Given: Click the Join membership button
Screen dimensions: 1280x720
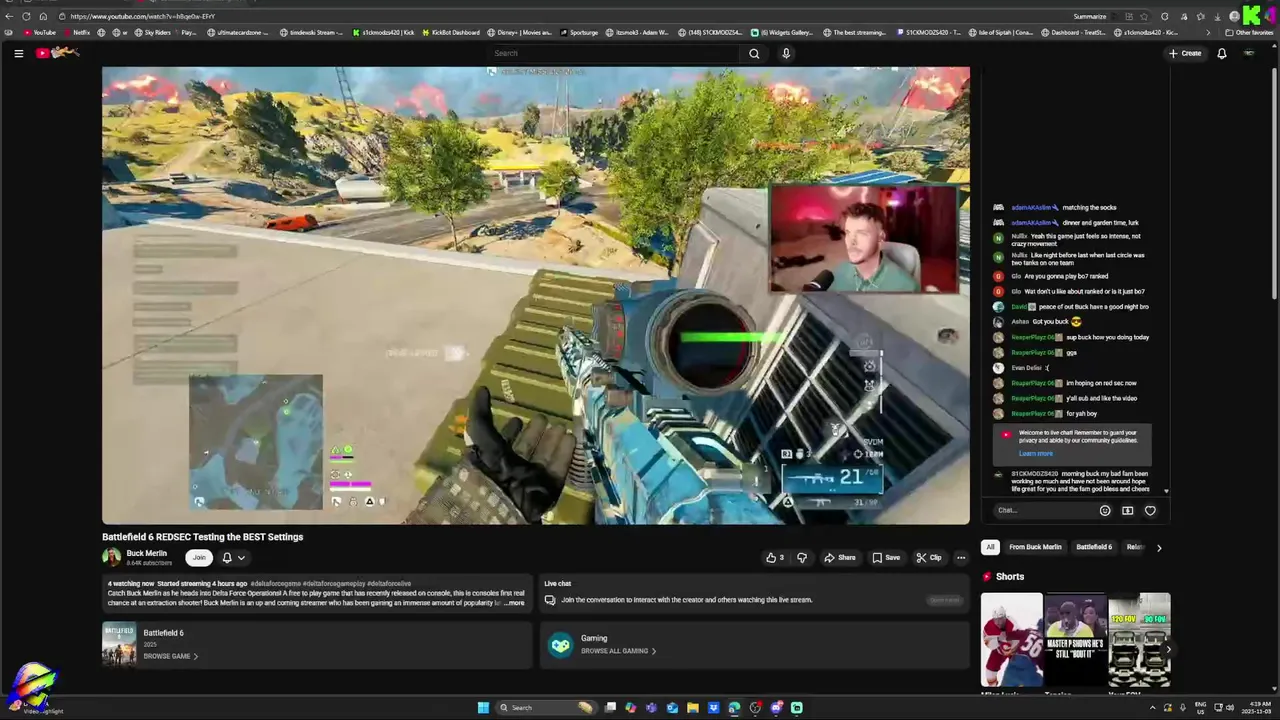Looking at the screenshot, I should [199, 557].
